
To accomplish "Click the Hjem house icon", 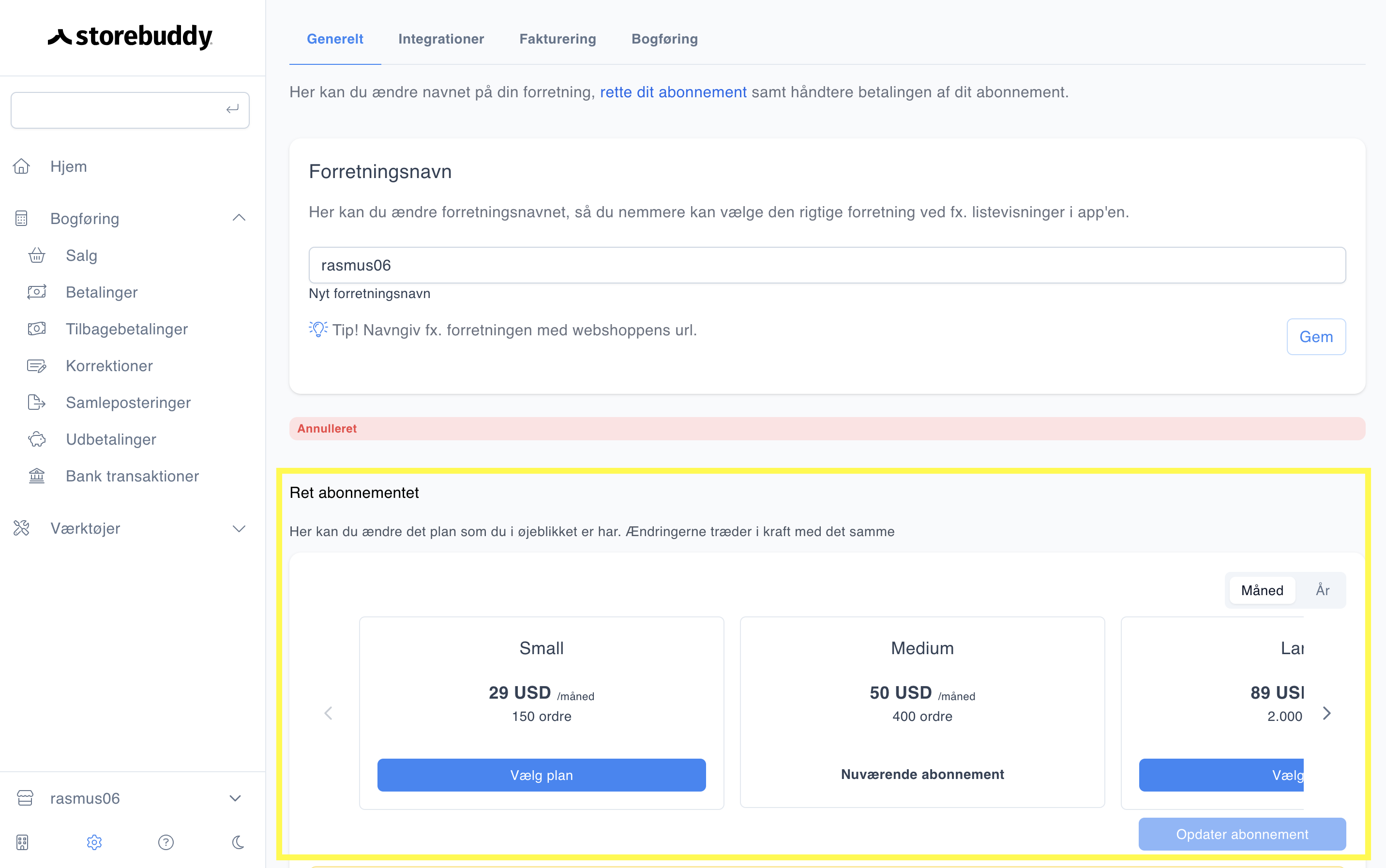I will pos(22,166).
